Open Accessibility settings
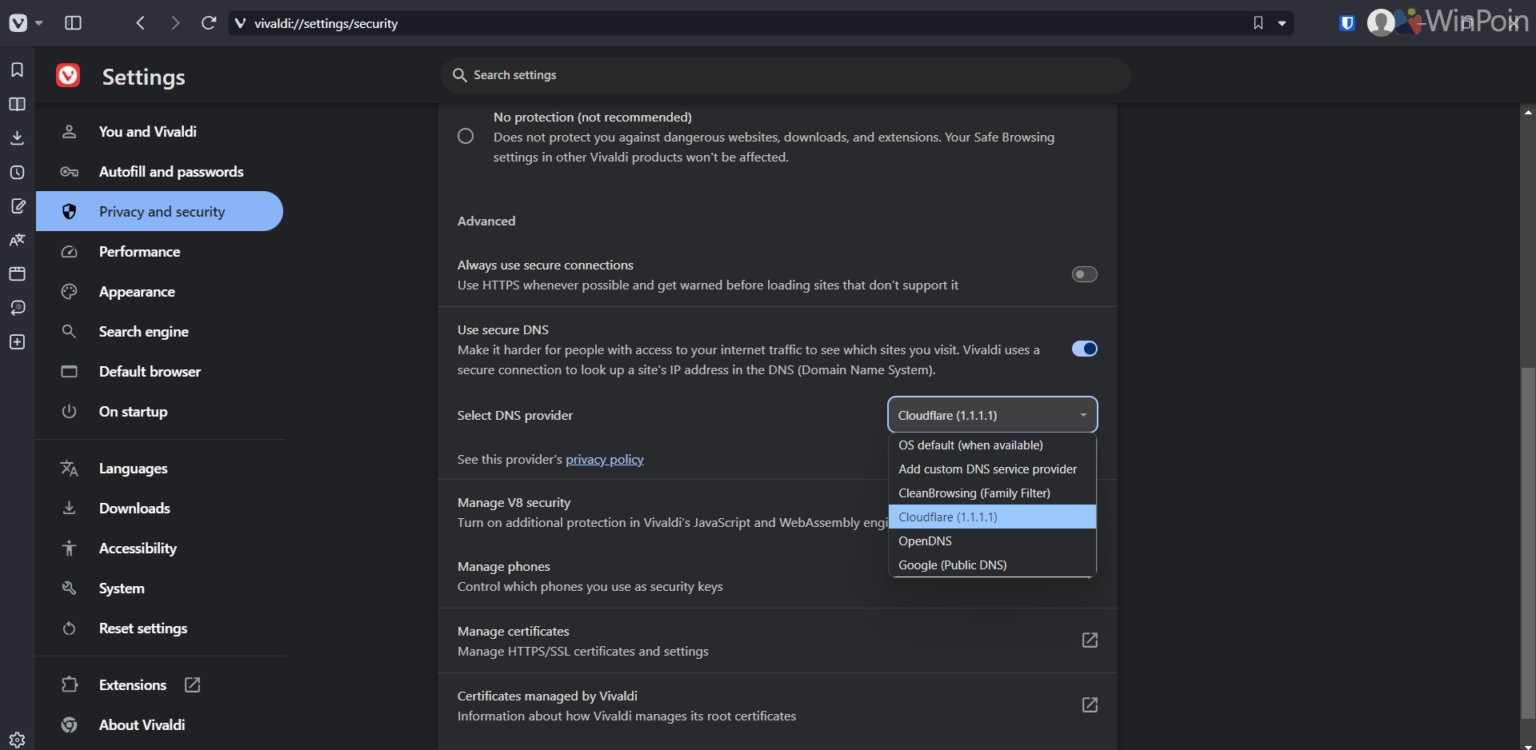 [160, 549]
